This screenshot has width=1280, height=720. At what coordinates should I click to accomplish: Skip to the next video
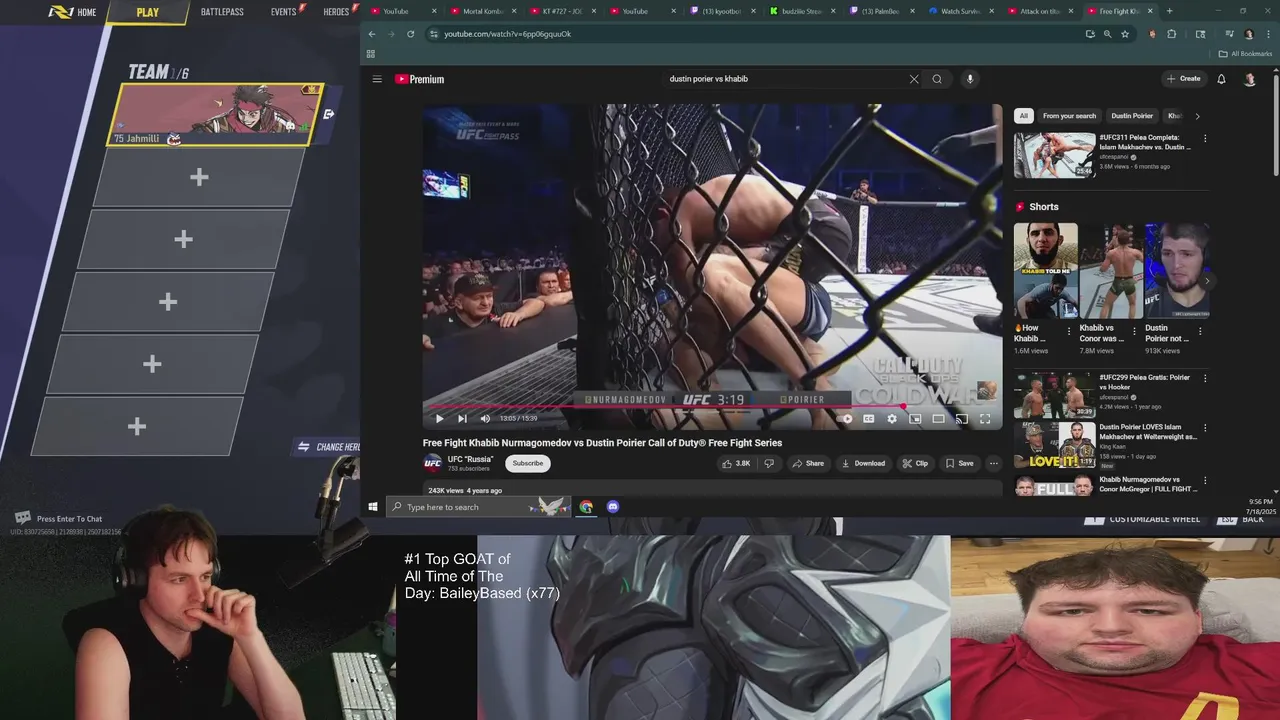(x=462, y=419)
